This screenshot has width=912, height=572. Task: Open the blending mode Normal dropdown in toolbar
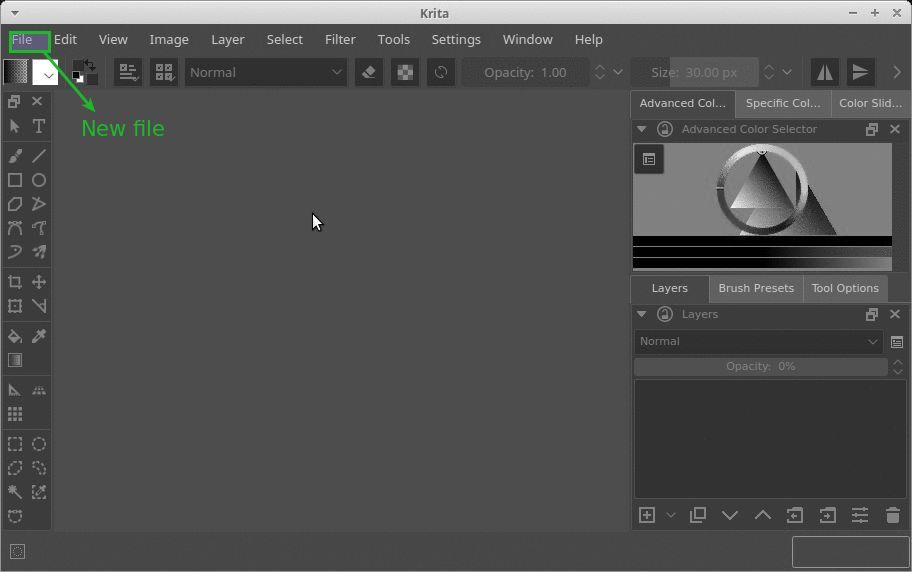pos(266,72)
